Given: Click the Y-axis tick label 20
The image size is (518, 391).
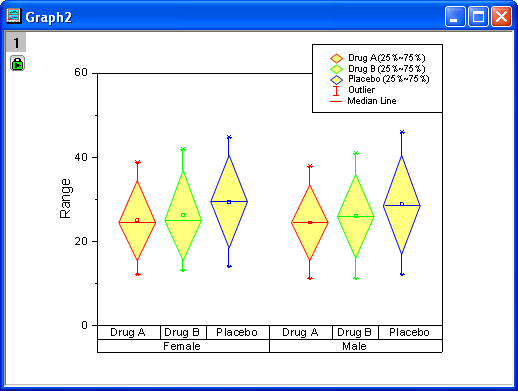Looking at the screenshot, I should coord(81,241).
